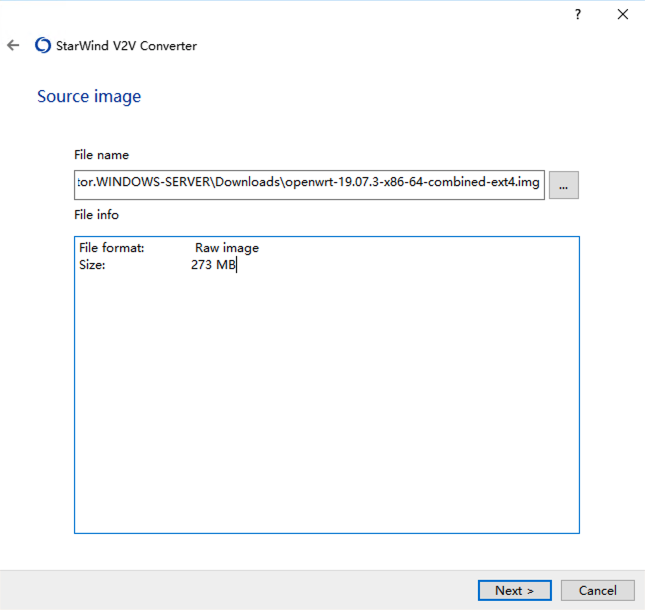Click the Source image heading
The image size is (645, 610).
(x=89, y=97)
